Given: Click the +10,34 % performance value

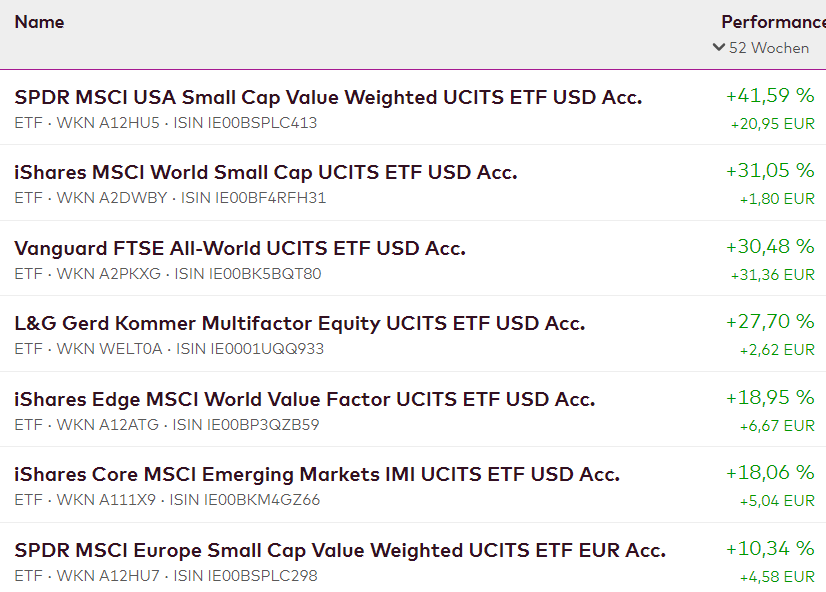Looking at the screenshot, I should pos(770,549).
